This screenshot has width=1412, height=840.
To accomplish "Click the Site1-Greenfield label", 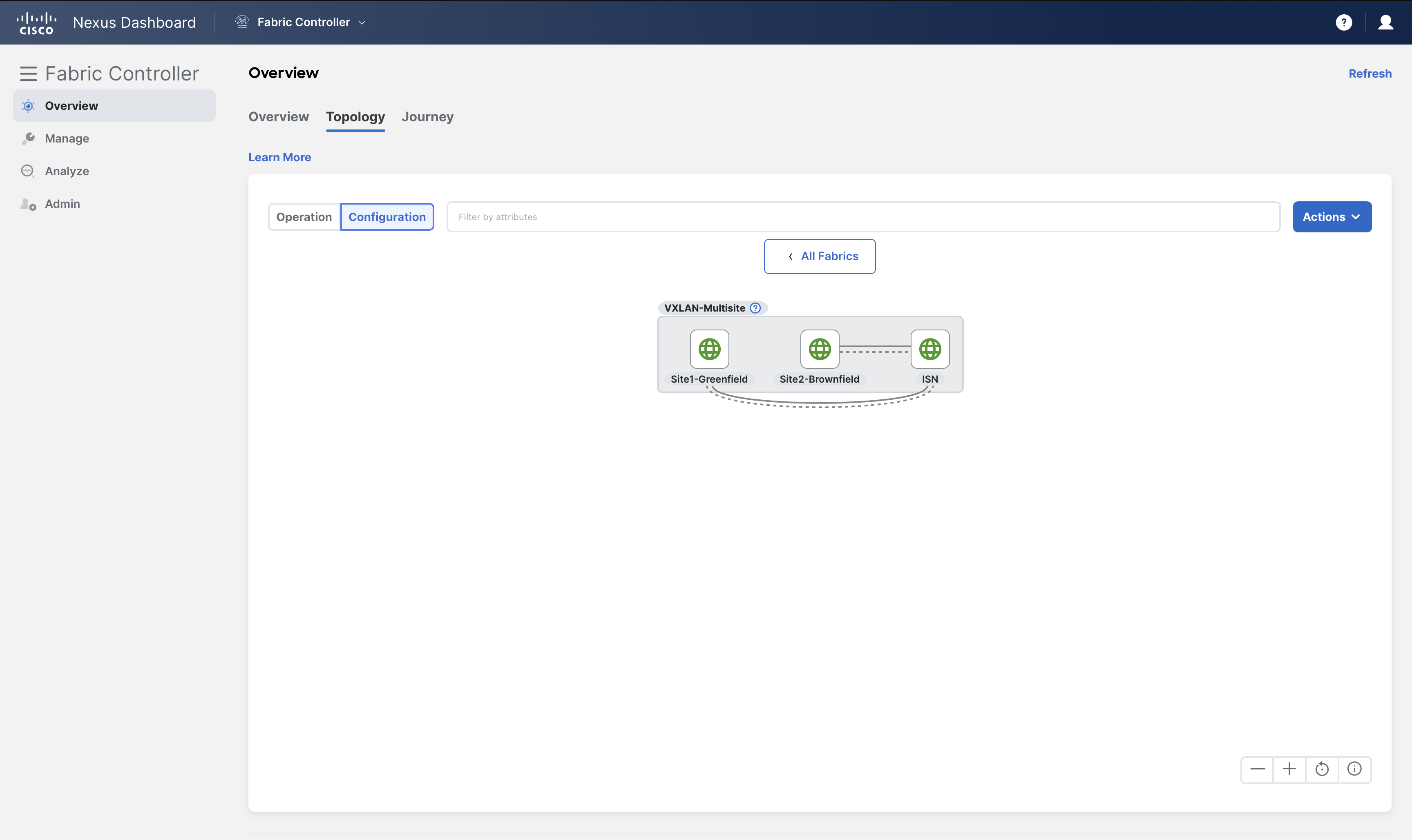I will point(709,379).
